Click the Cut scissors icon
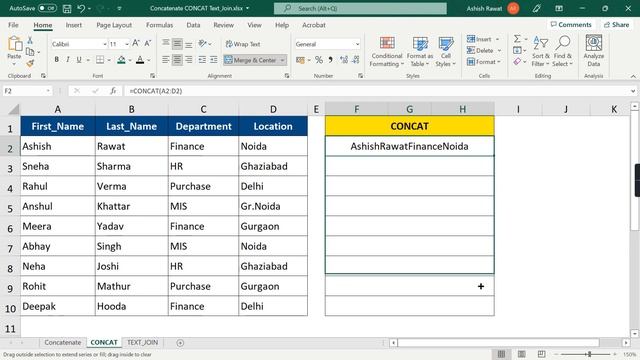The width and height of the screenshot is (640, 360). tap(30, 40)
